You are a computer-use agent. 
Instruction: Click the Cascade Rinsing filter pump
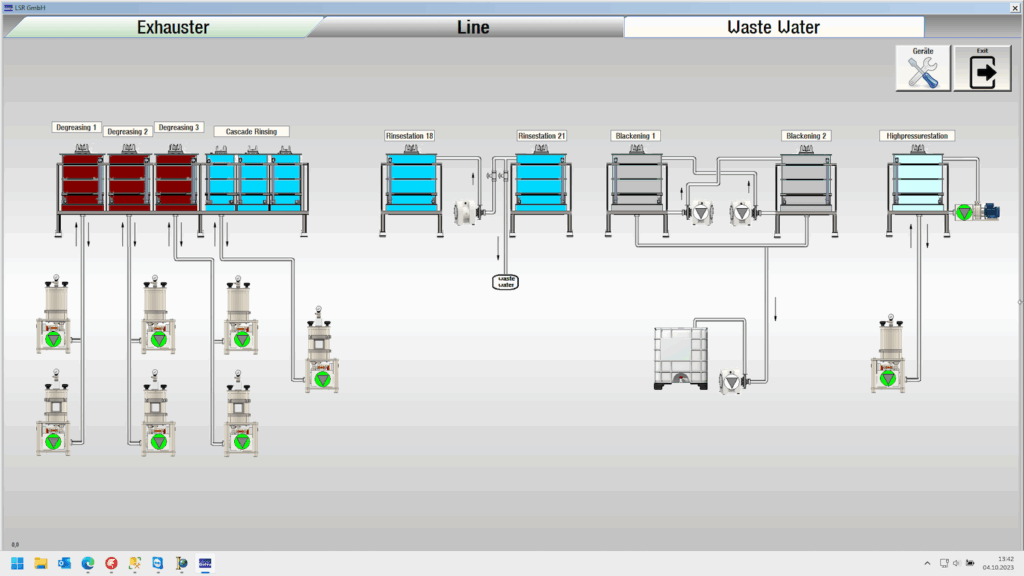click(x=322, y=350)
